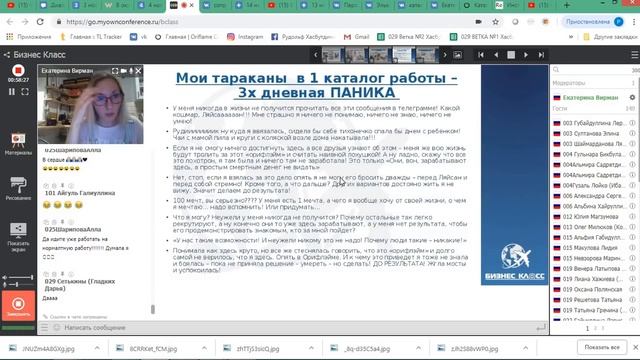Open the Instagram bookmark
Image resolution: width=640 pixels, height=360 pixels.
click(245, 37)
